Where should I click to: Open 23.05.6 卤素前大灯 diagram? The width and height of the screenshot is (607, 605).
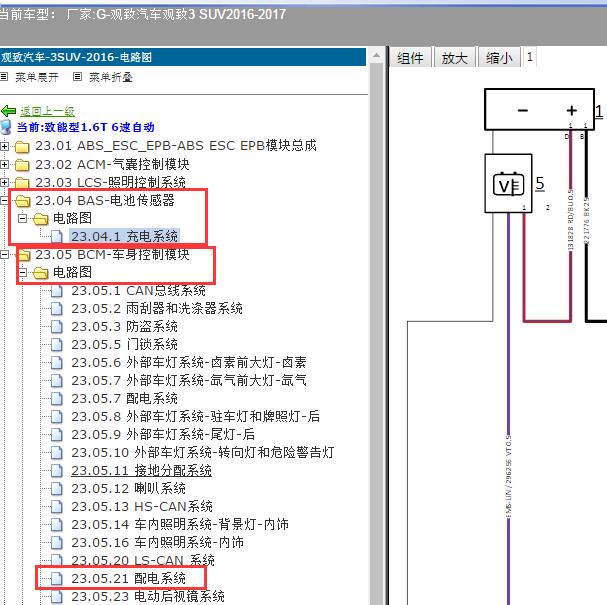tap(189, 362)
